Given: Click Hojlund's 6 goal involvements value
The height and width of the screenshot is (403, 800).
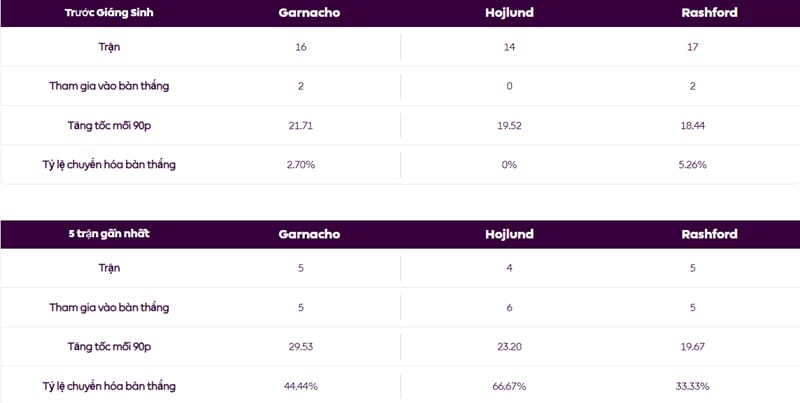Looking at the screenshot, I should pyautogui.click(x=509, y=307).
